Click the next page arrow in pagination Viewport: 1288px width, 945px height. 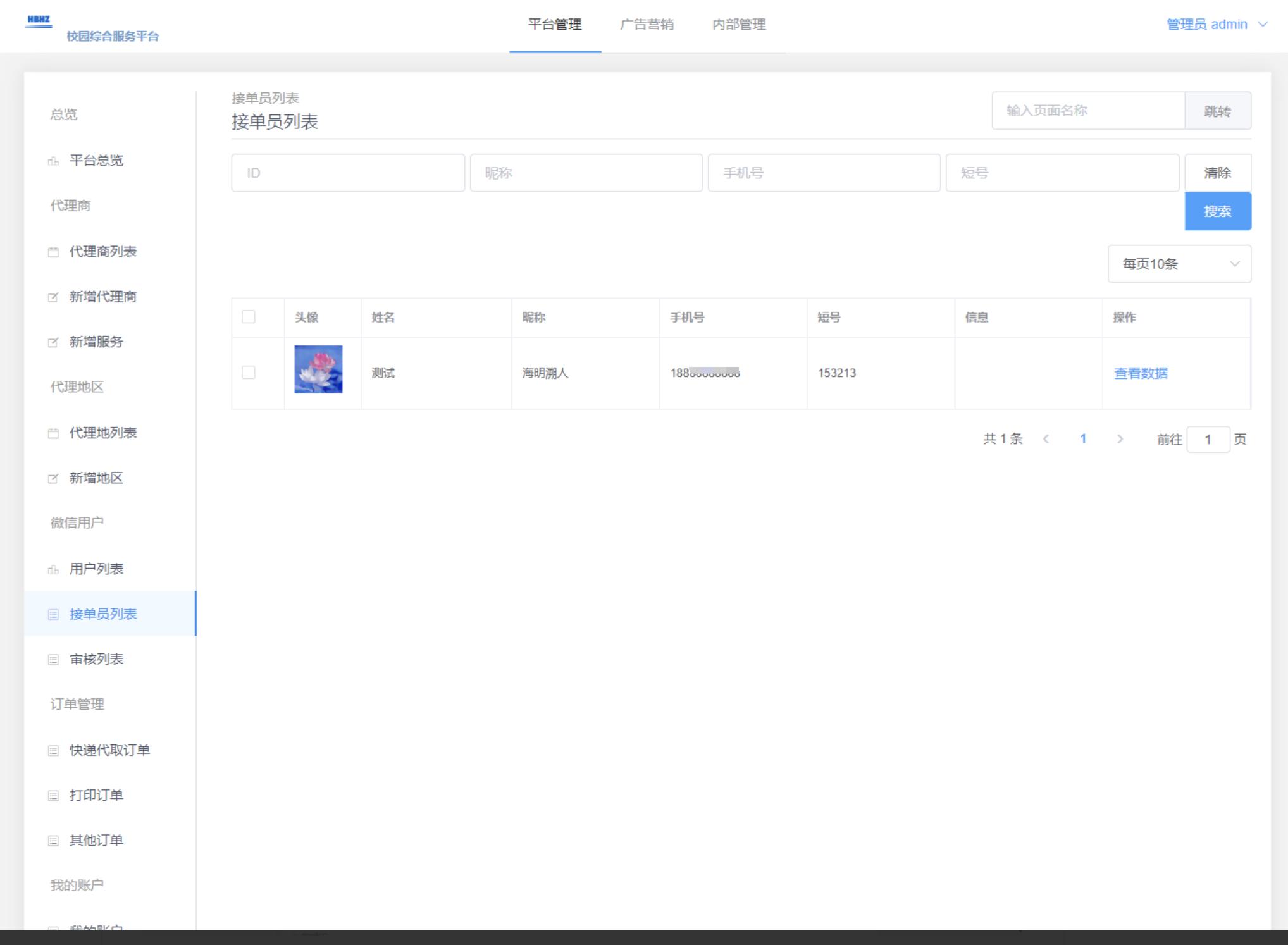click(x=1120, y=439)
